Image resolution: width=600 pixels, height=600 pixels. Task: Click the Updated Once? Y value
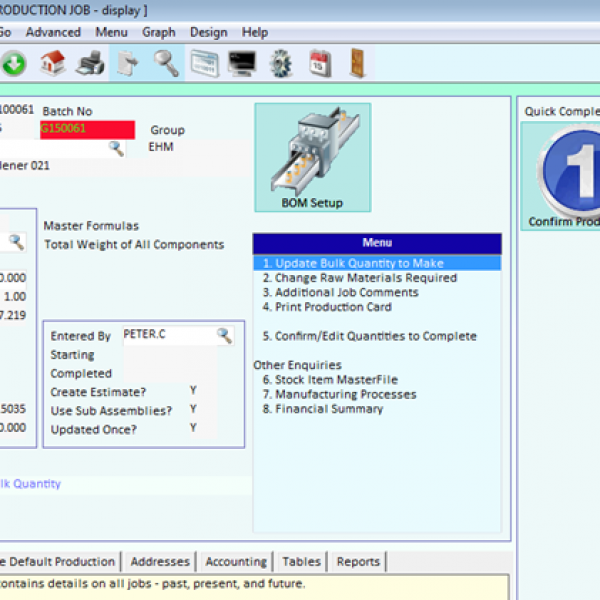pos(194,427)
